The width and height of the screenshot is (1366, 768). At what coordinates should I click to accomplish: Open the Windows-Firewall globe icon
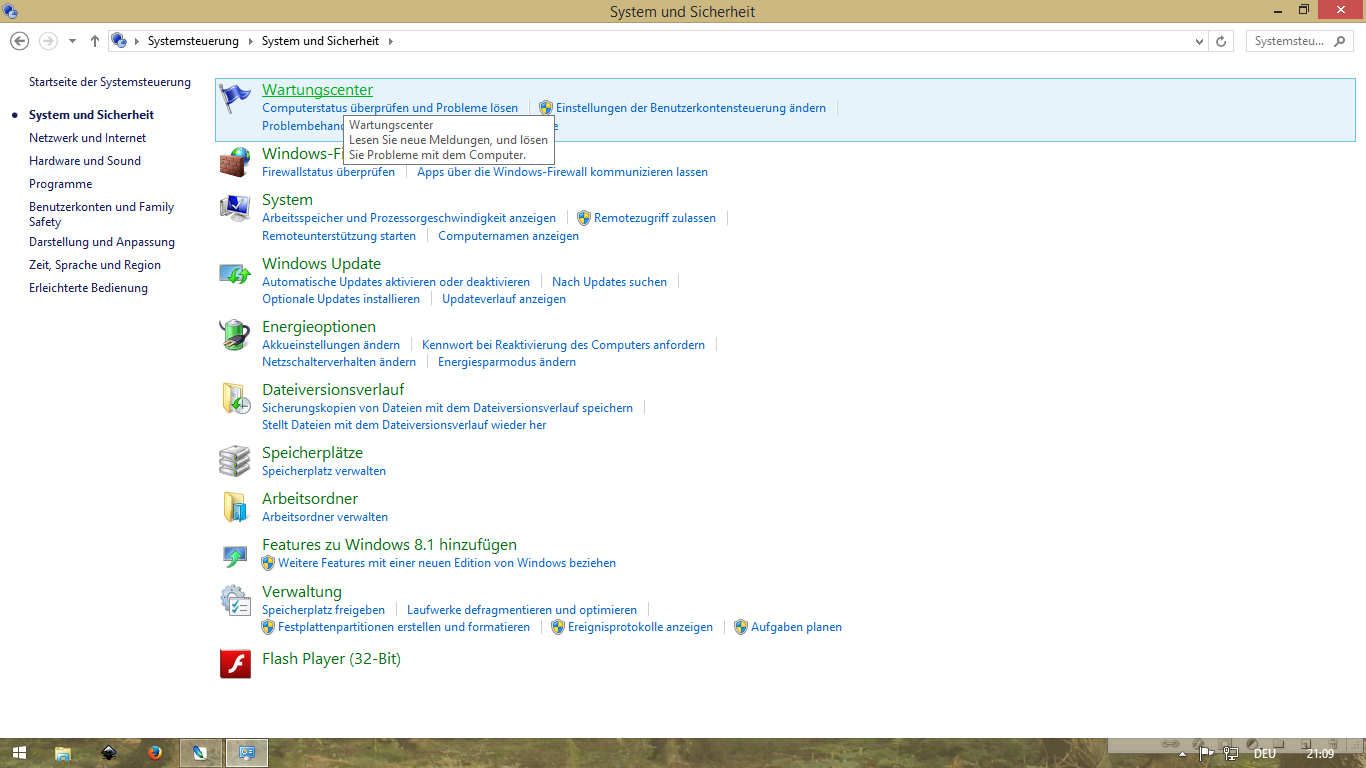tap(235, 162)
